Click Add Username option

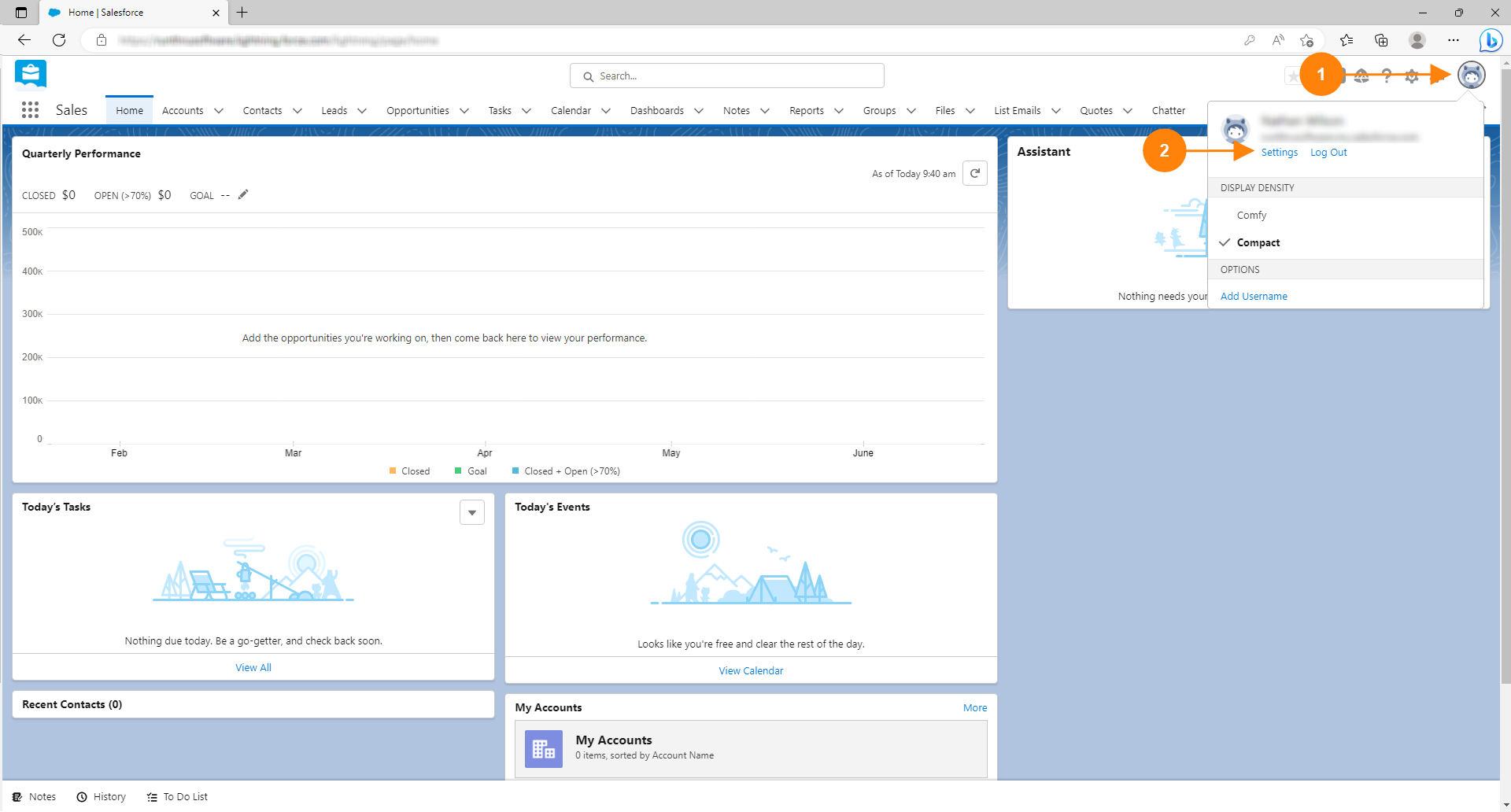click(x=1254, y=297)
